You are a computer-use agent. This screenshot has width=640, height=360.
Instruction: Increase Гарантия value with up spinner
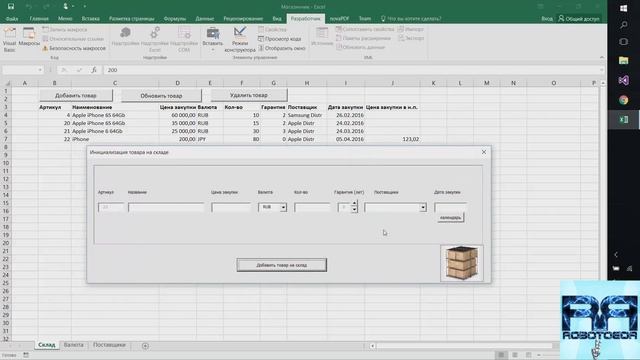354,204
